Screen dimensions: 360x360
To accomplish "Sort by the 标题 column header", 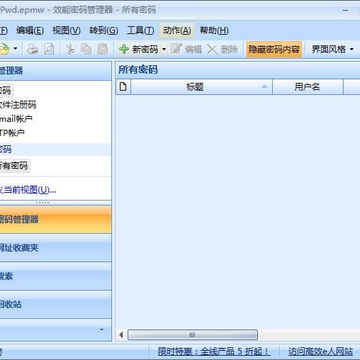I will tap(201, 87).
